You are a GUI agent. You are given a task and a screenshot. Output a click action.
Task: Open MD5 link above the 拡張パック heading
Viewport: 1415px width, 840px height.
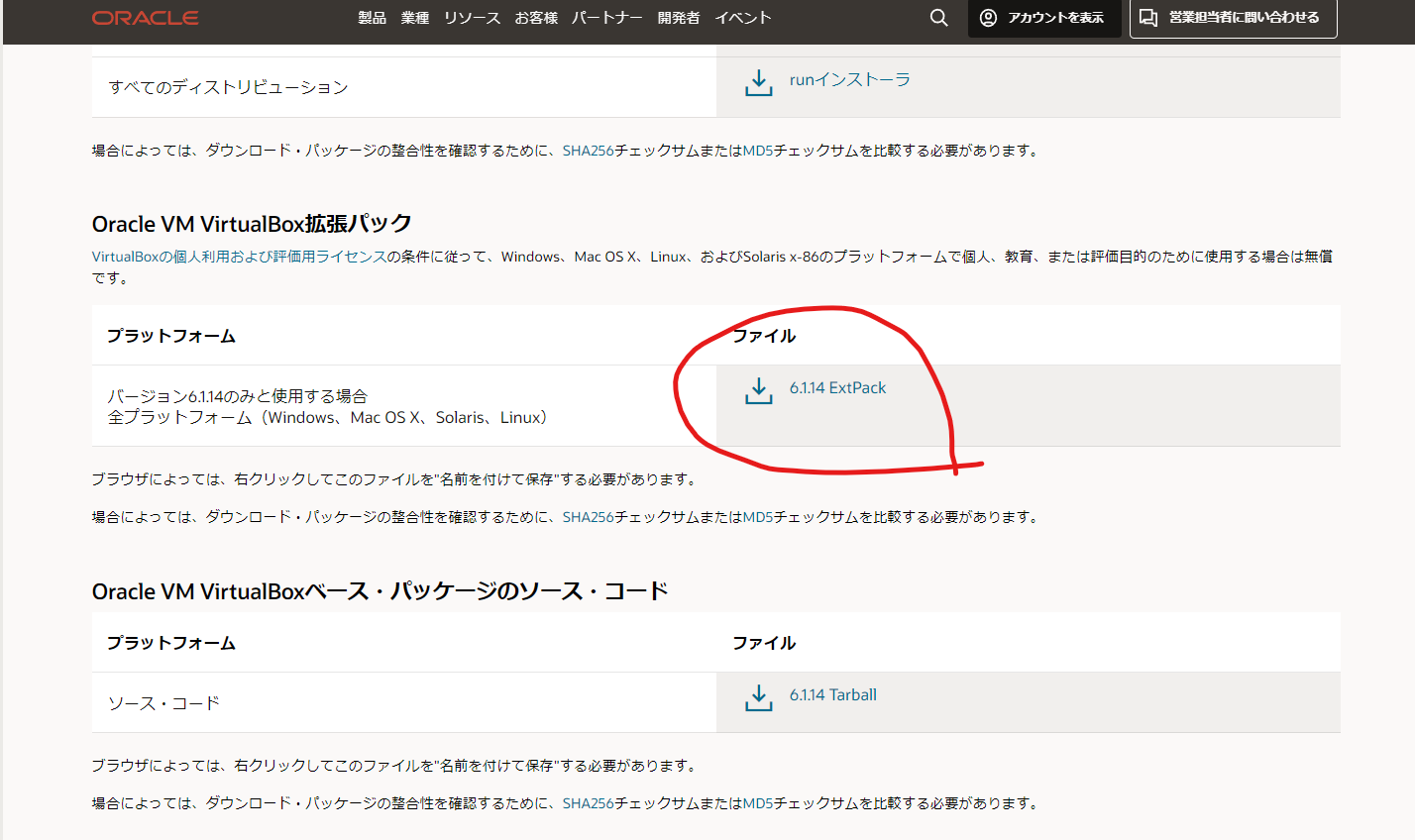(x=758, y=151)
